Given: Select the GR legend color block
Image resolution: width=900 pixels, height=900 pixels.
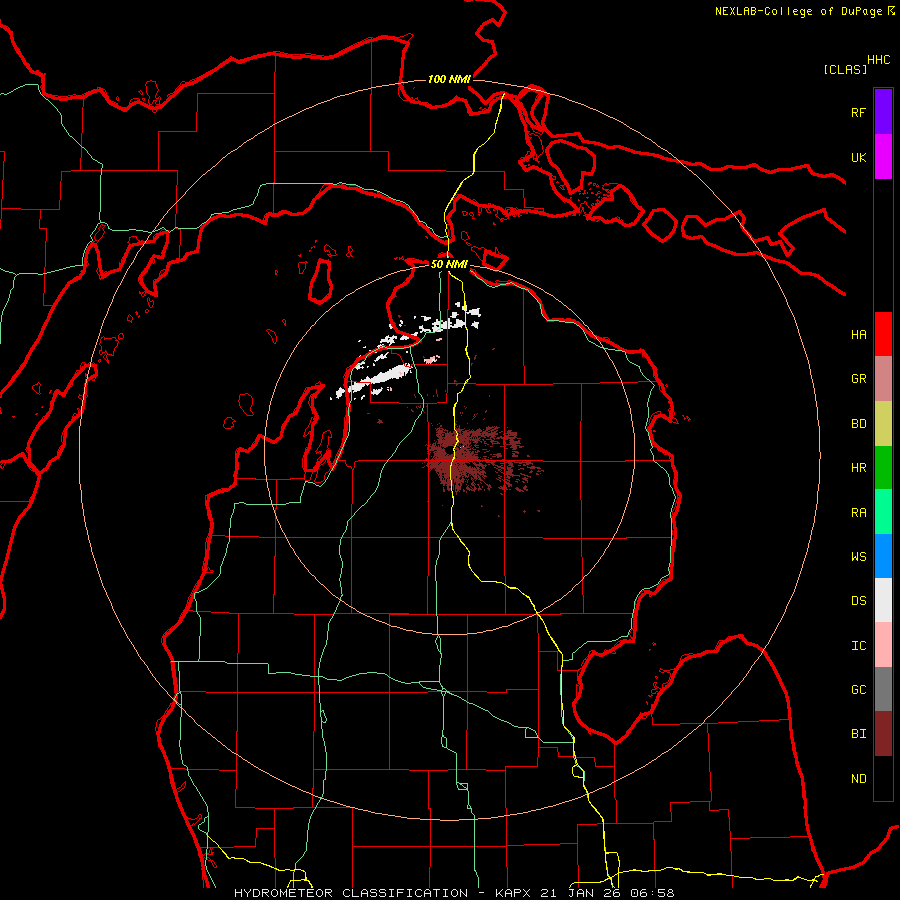Looking at the screenshot, I should click(883, 378).
